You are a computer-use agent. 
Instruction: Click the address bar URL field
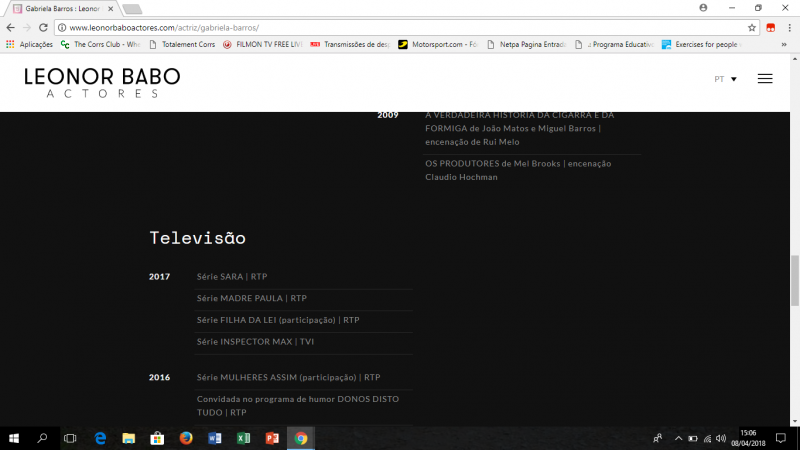coord(406,28)
